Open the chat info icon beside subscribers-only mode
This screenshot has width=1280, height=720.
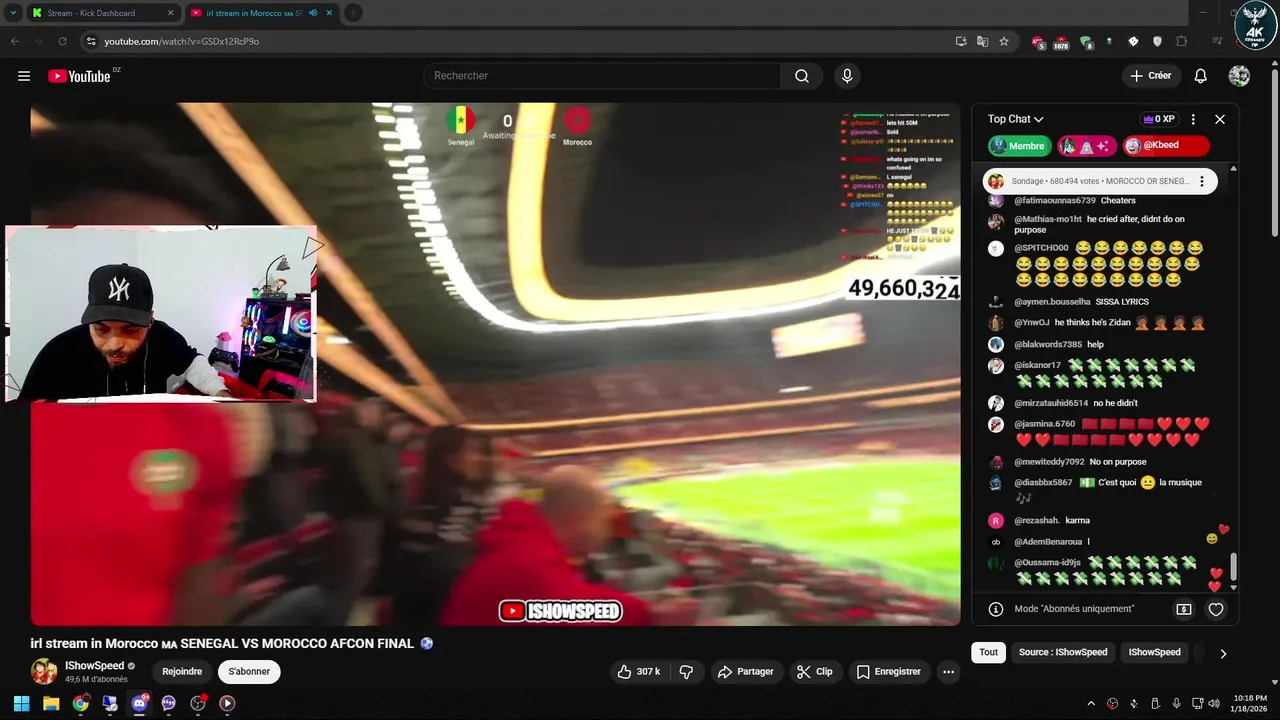(x=996, y=609)
